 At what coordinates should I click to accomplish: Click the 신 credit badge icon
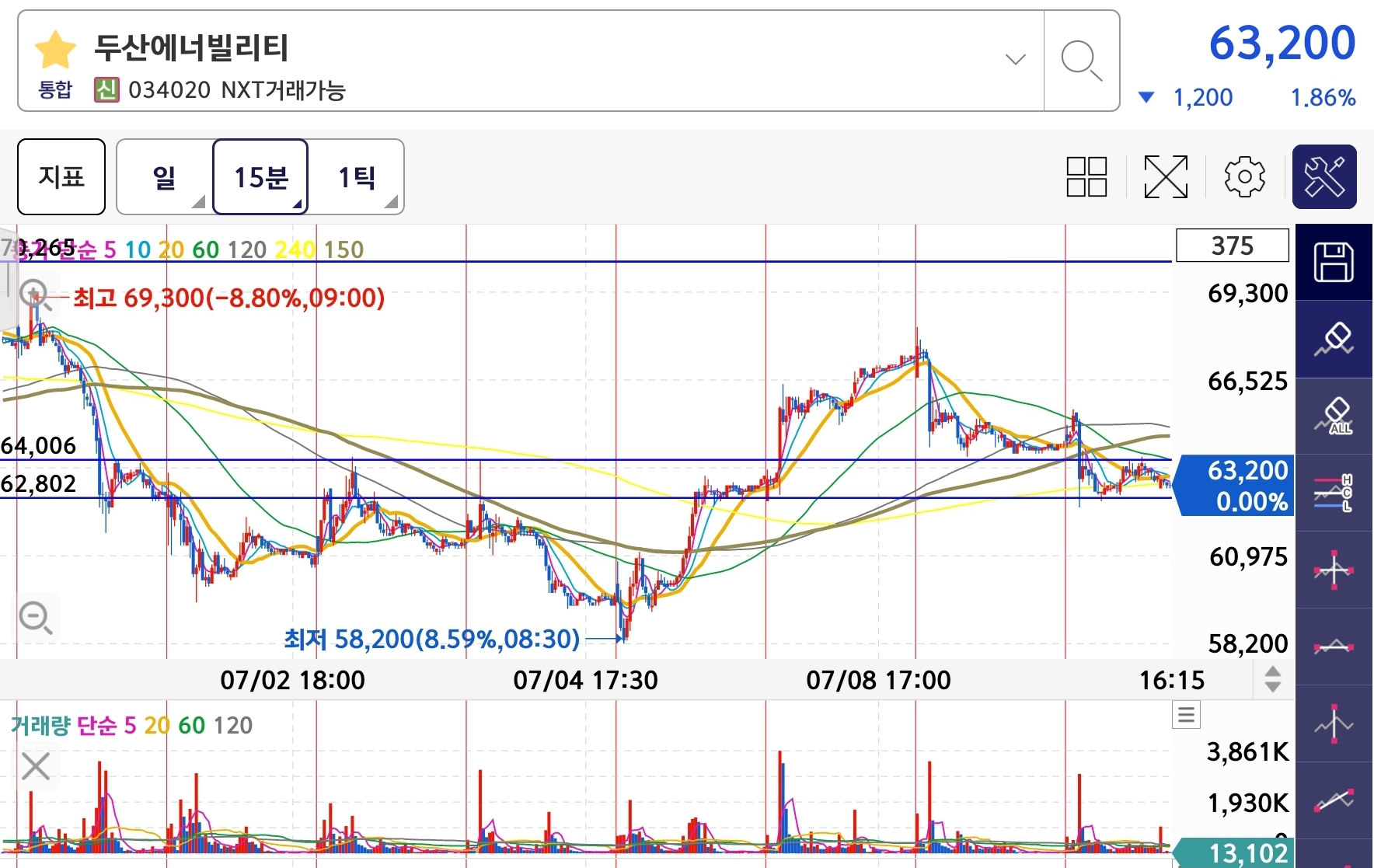point(106,90)
